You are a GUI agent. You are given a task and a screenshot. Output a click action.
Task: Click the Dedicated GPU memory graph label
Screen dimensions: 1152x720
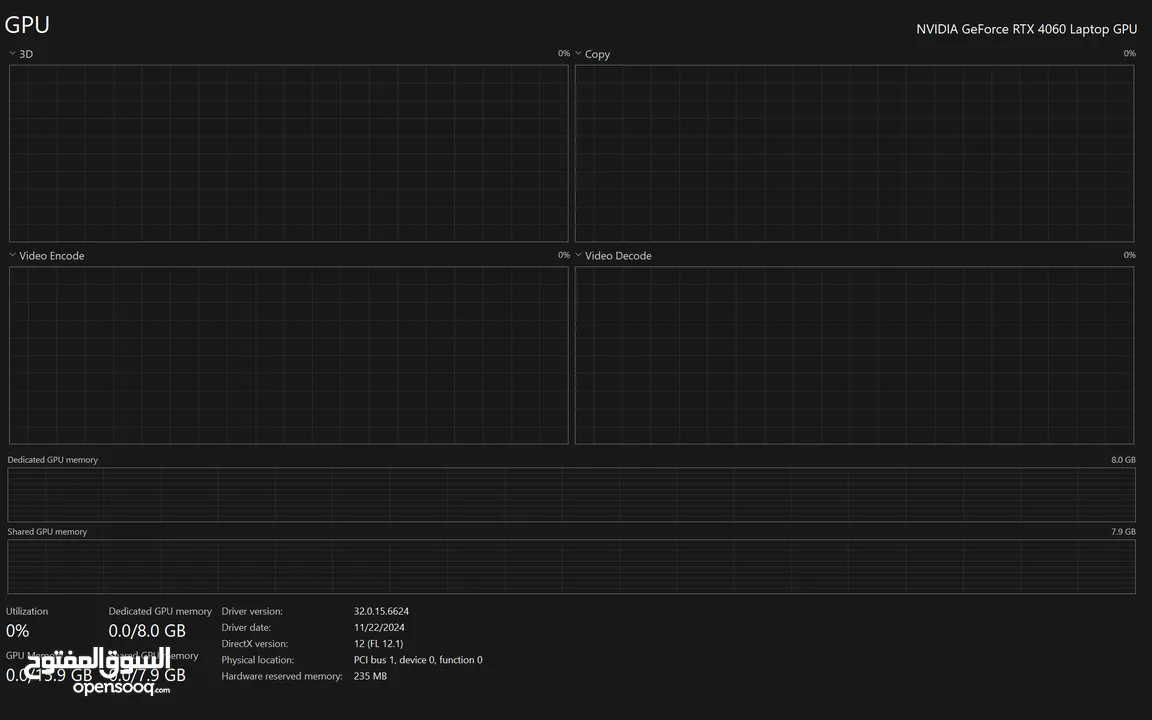pyautogui.click(x=52, y=460)
